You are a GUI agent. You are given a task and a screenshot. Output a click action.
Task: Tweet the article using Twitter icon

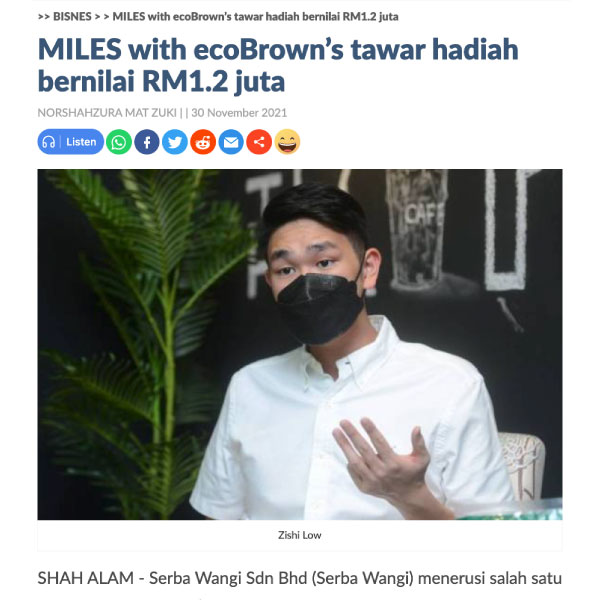point(174,142)
